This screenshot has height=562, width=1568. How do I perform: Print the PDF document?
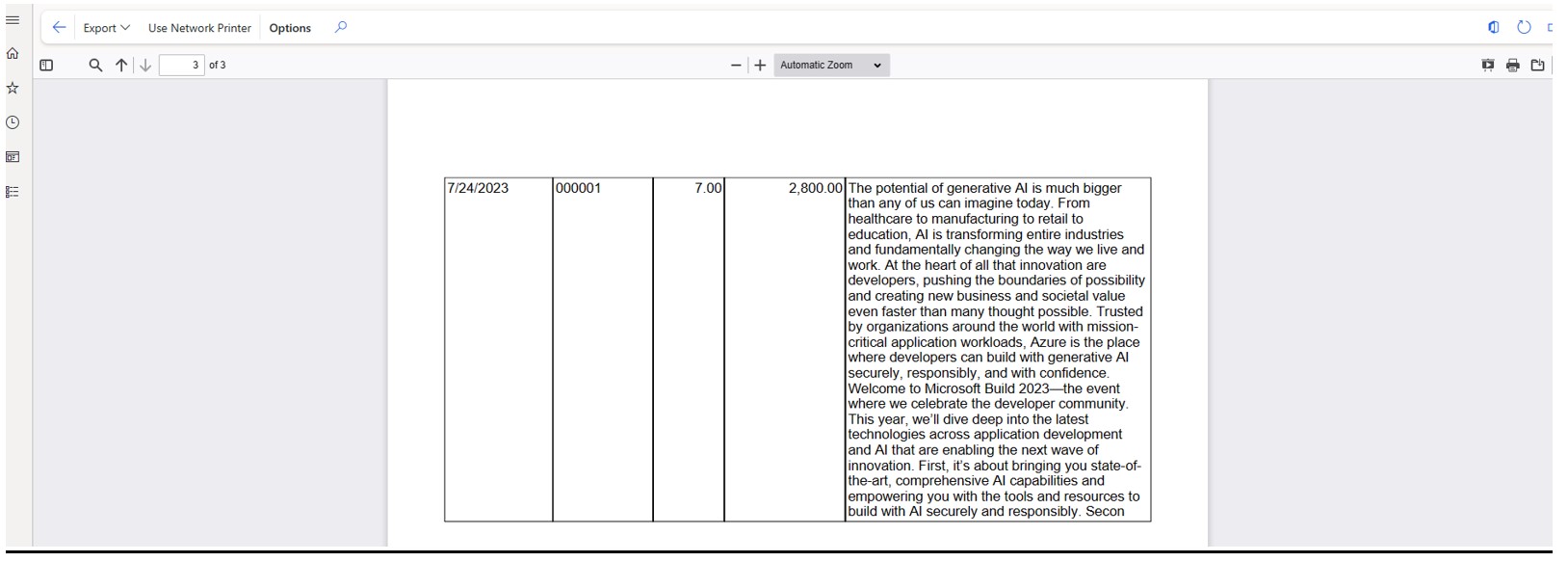(x=1513, y=66)
